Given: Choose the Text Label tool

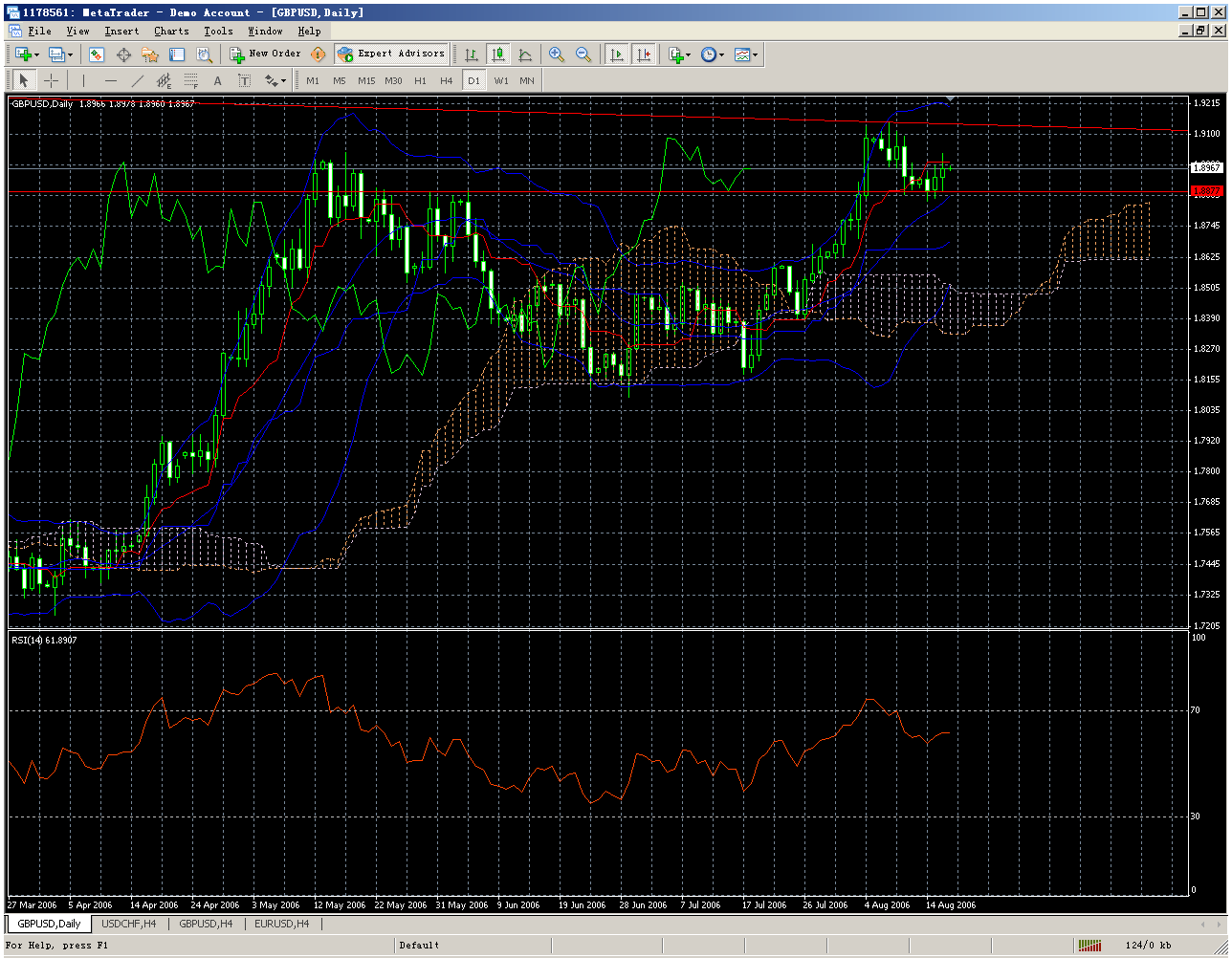Looking at the screenshot, I should 244,80.
